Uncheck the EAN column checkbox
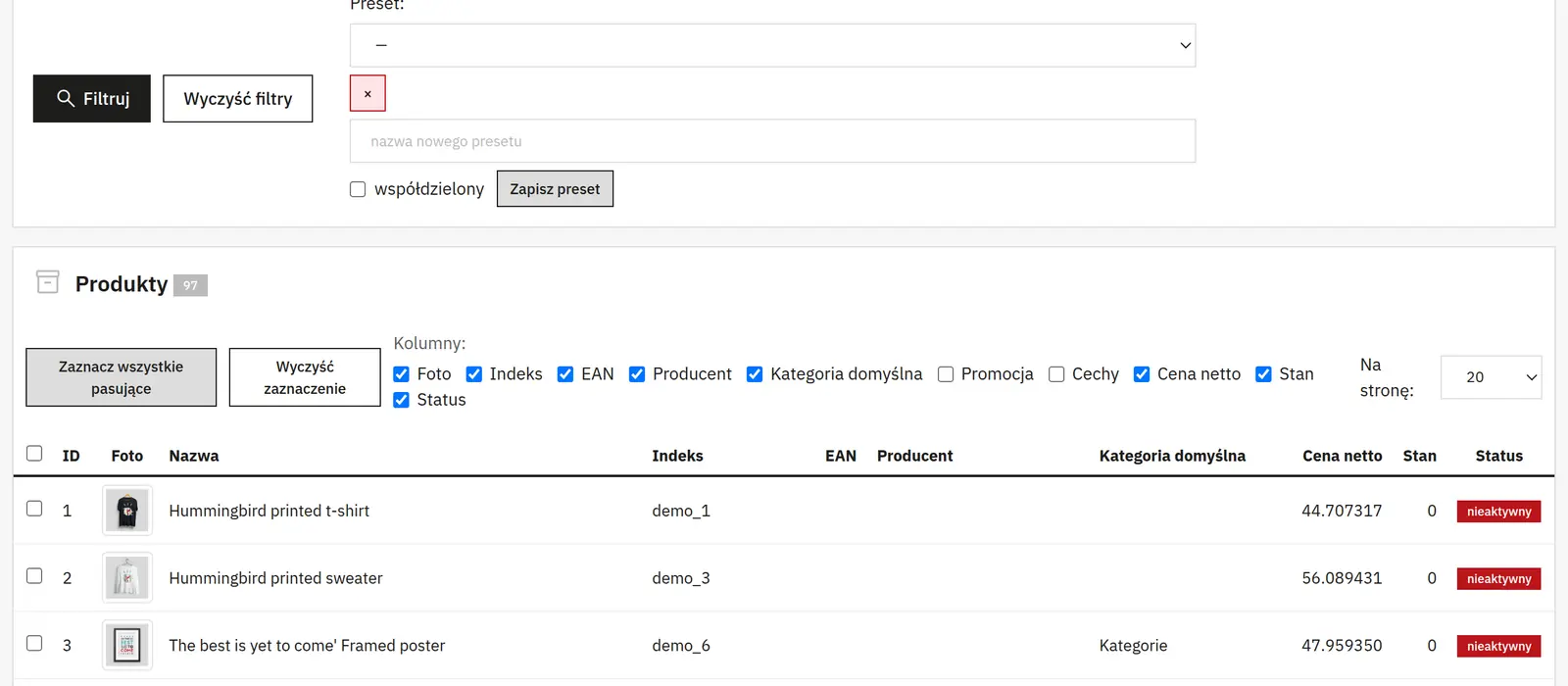Viewport: 1568px width, 686px height. [x=565, y=374]
